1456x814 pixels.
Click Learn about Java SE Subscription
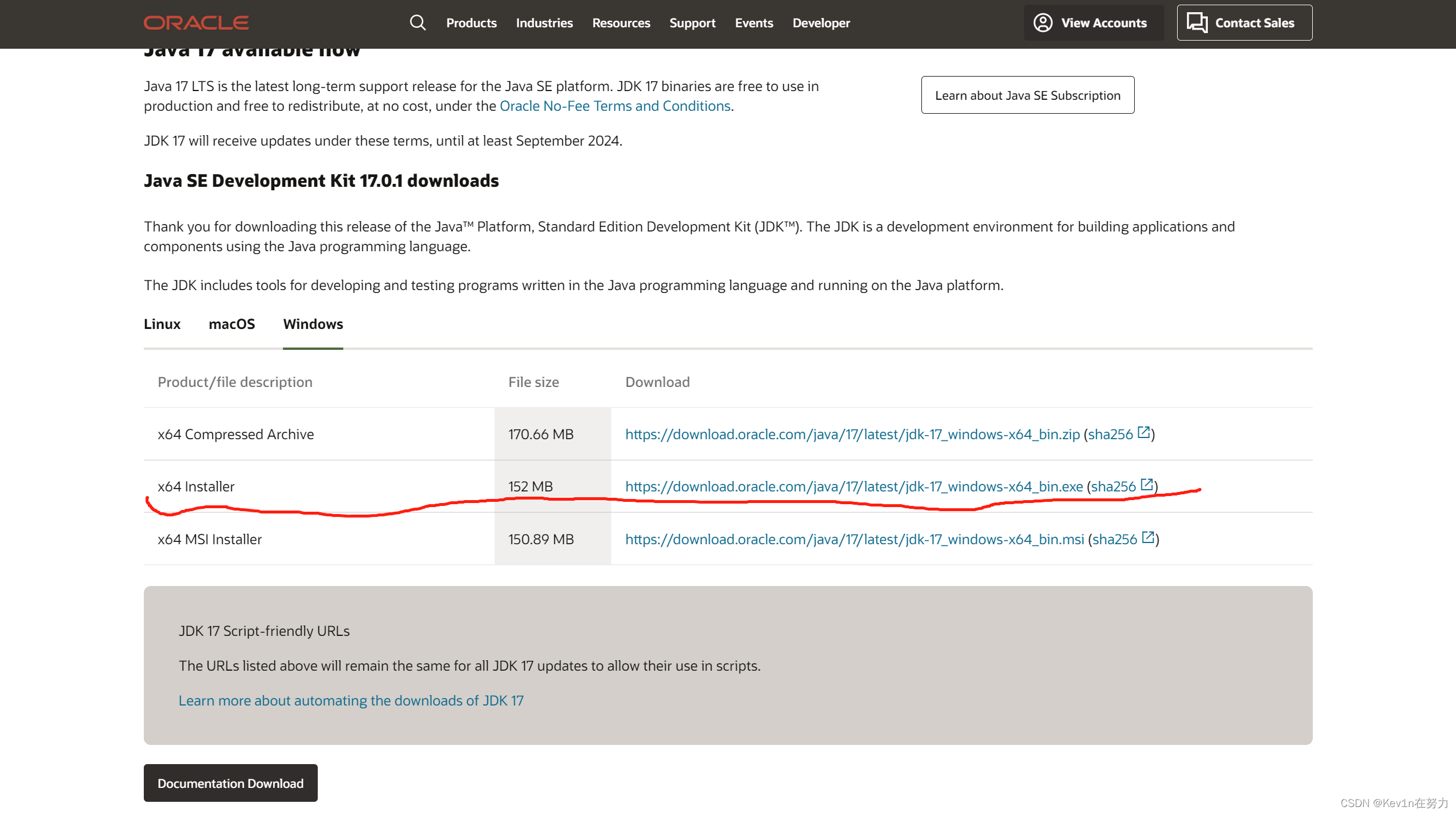[x=1027, y=95]
